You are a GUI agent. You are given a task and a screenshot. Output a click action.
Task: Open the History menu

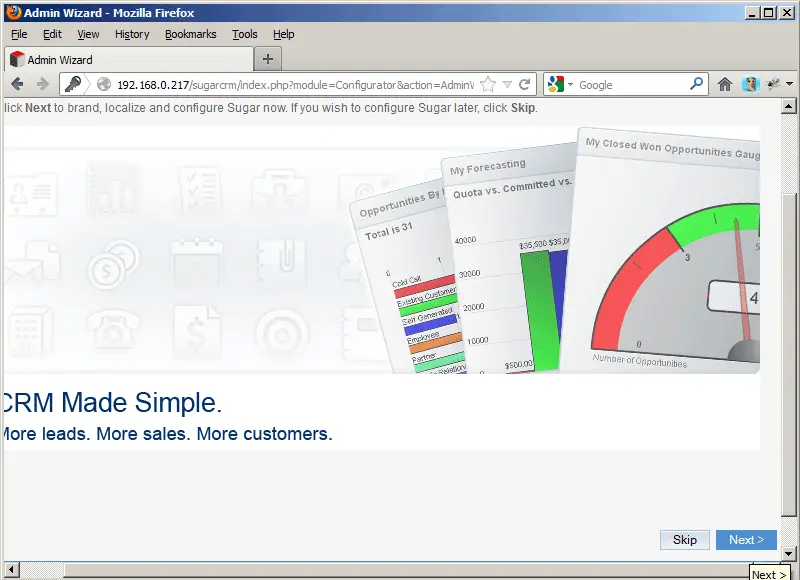[x=132, y=34]
